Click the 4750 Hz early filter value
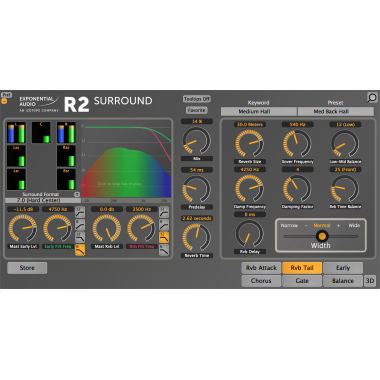 pos(58,209)
